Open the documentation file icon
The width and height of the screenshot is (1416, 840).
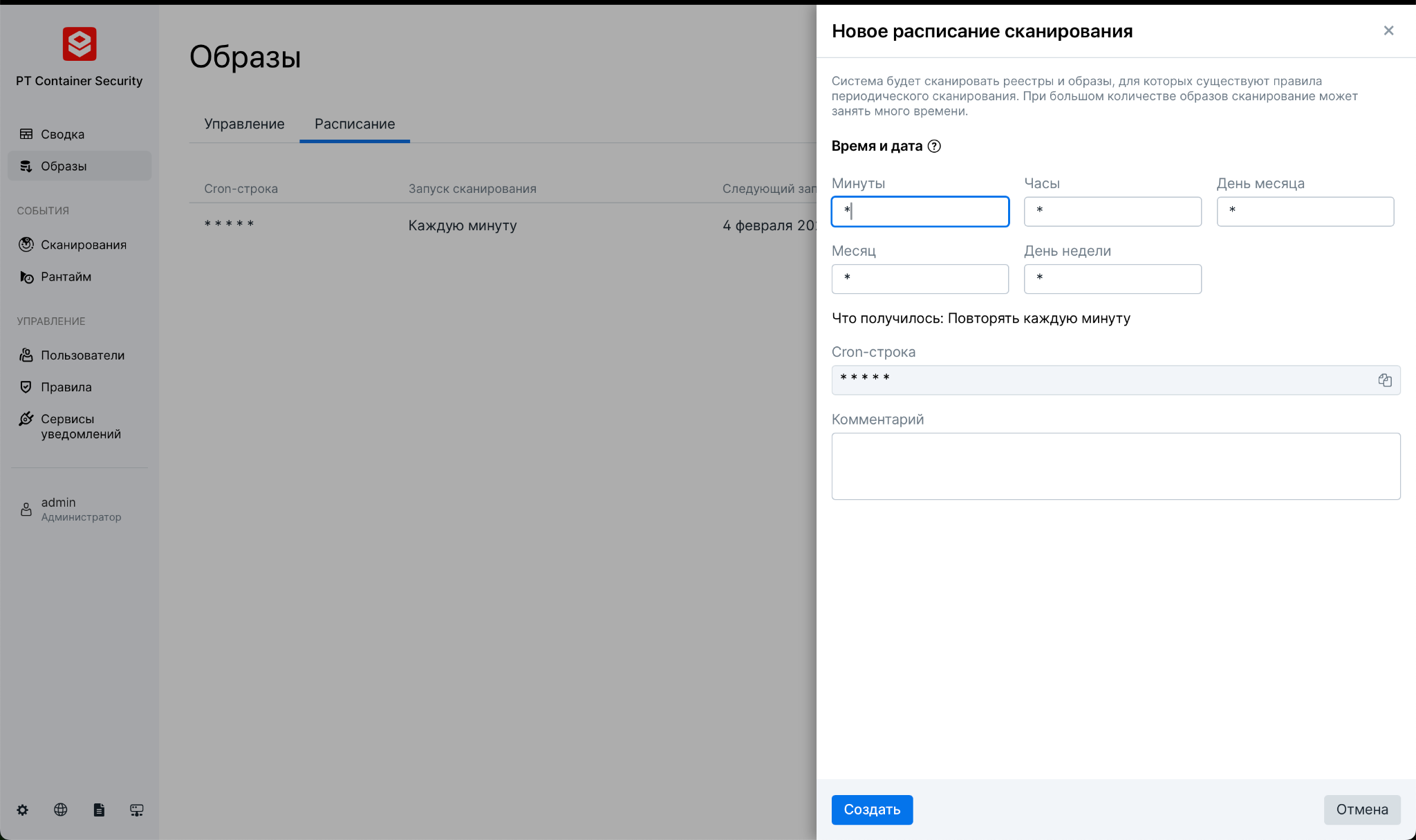click(x=99, y=810)
